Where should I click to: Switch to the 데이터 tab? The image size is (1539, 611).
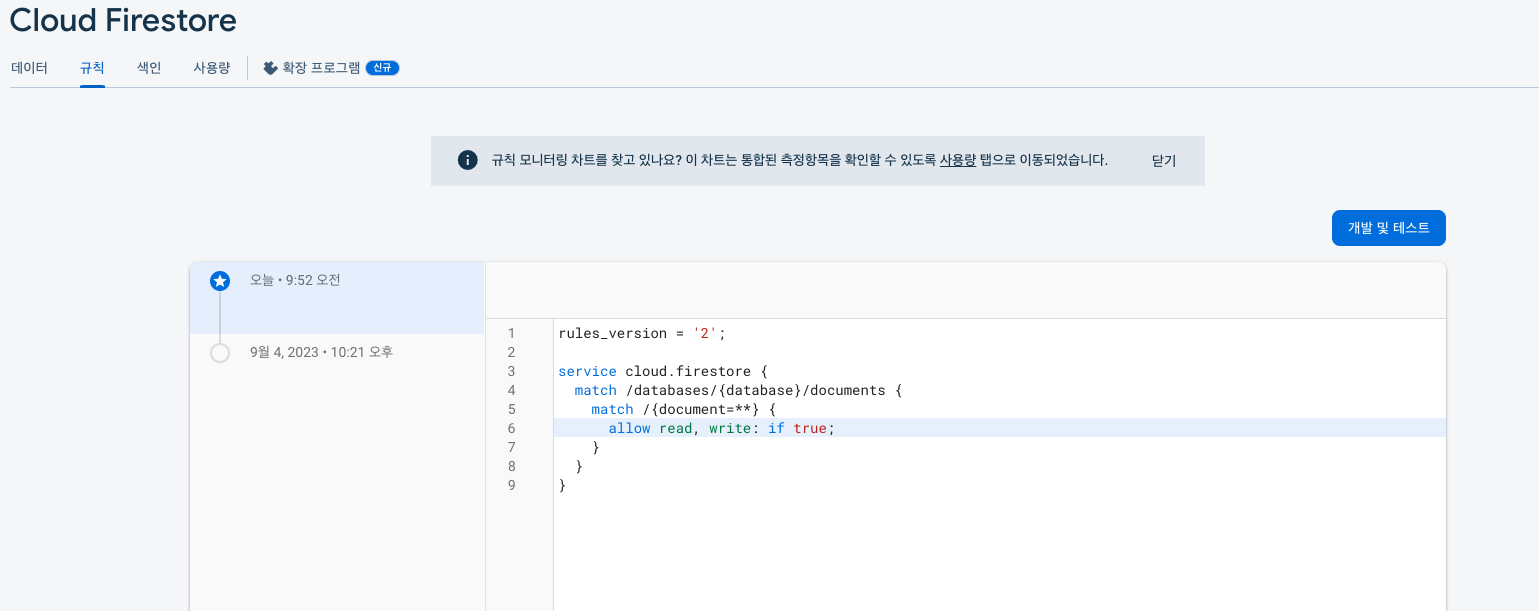point(29,68)
